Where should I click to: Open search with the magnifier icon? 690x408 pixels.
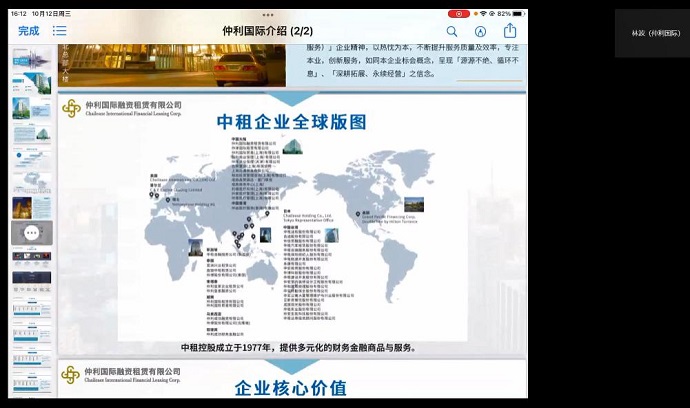pyautogui.click(x=452, y=31)
